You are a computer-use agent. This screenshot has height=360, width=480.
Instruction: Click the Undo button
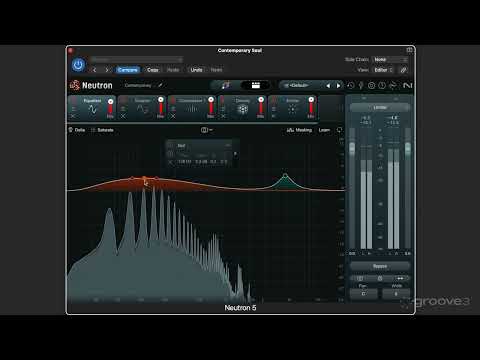[196, 70]
